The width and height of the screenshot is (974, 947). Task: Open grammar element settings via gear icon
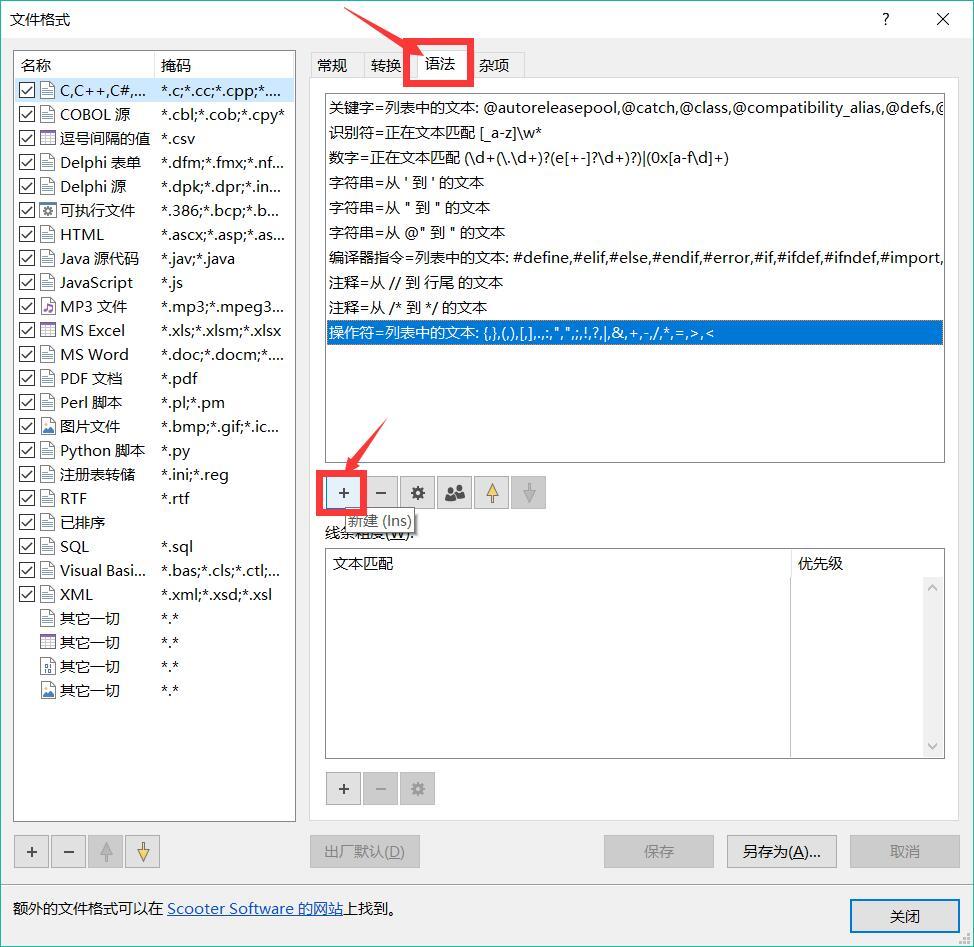point(417,492)
